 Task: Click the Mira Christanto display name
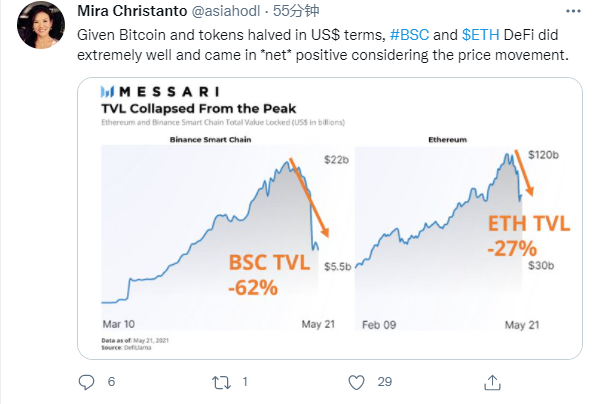pyautogui.click(x=132, y=11)
